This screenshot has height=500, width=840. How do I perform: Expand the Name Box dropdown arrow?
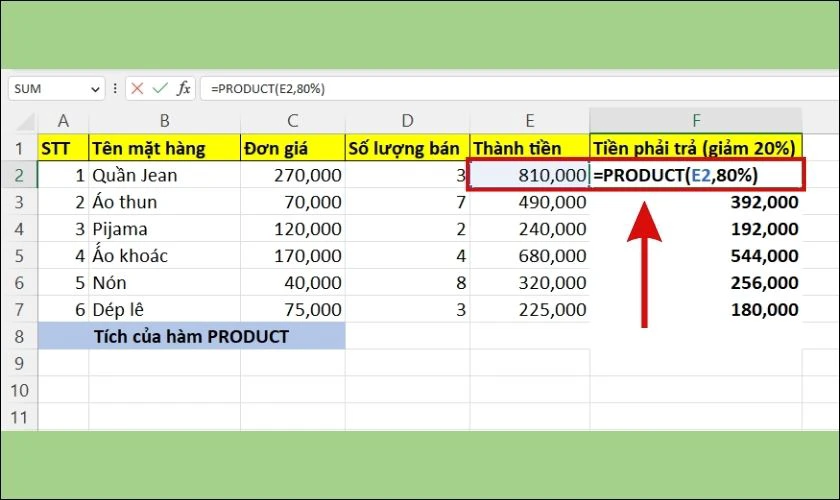(95, 89)
